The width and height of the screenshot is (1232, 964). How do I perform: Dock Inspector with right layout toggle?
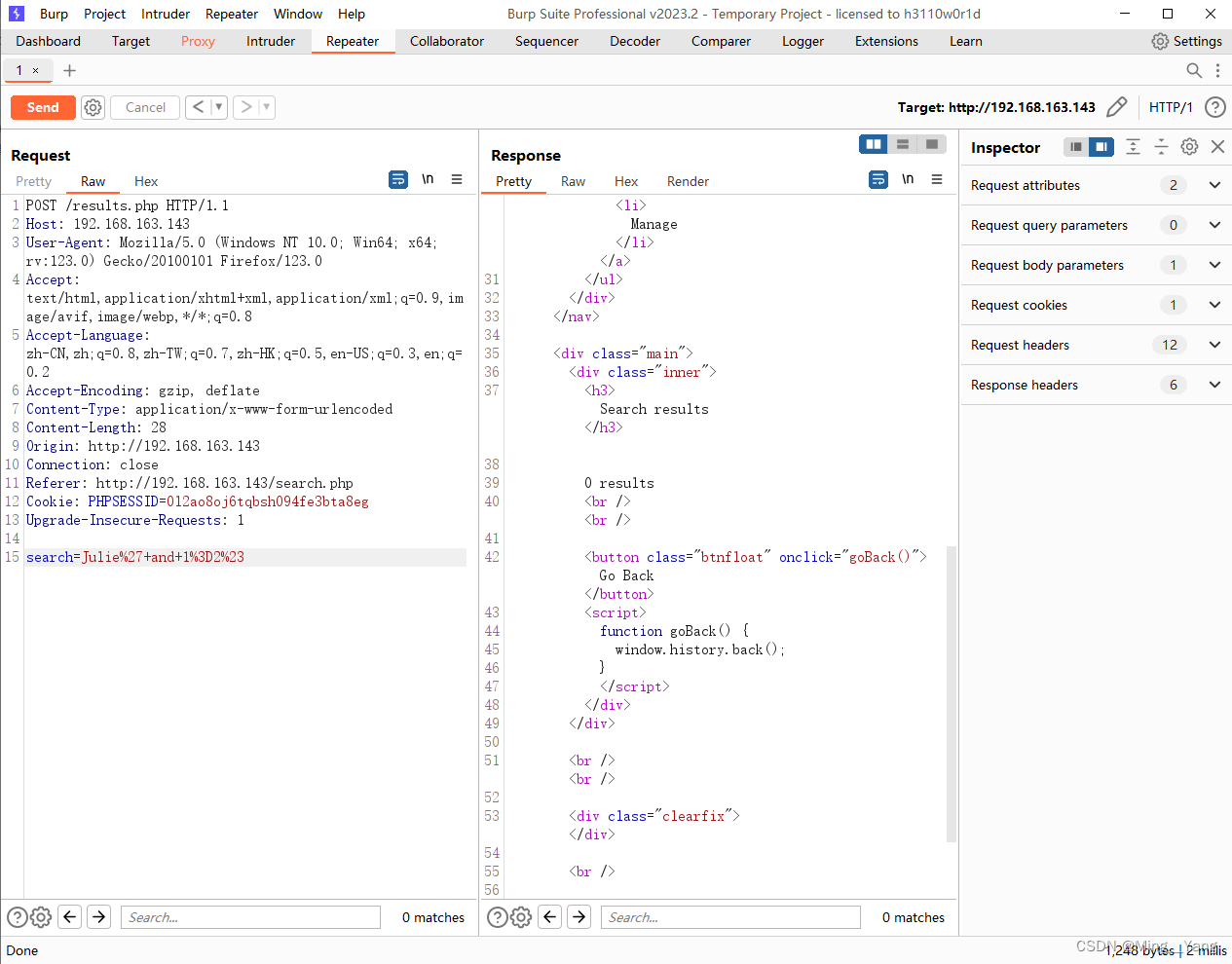point(1101,147)
